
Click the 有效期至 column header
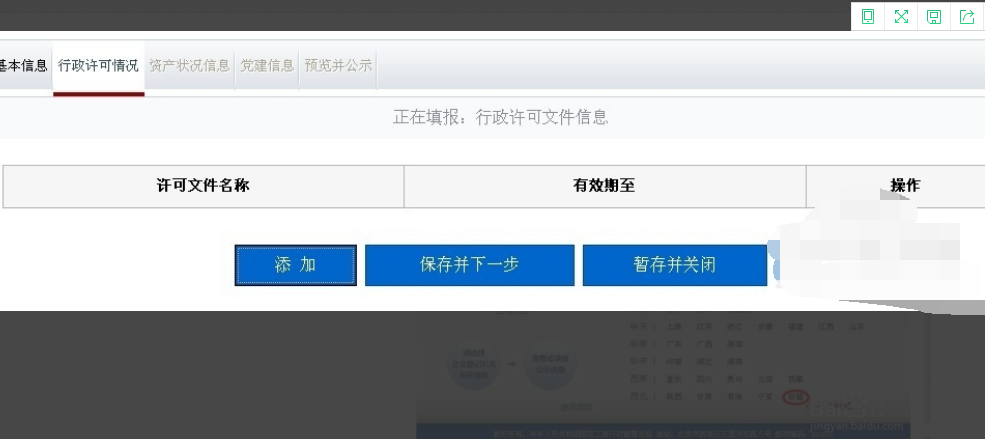pyautogui.click(x=604, y=186)
